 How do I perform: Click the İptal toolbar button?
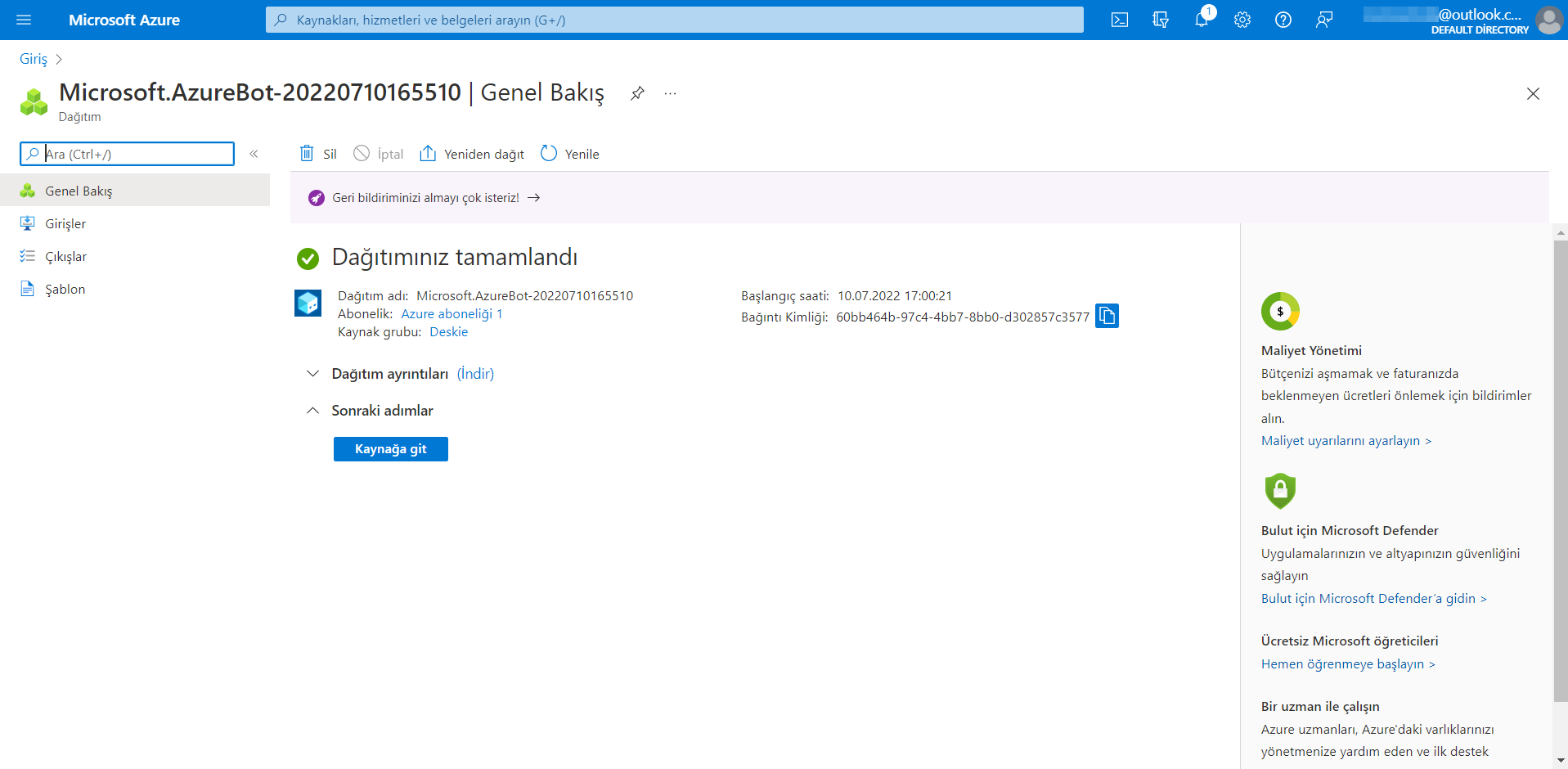379,154
